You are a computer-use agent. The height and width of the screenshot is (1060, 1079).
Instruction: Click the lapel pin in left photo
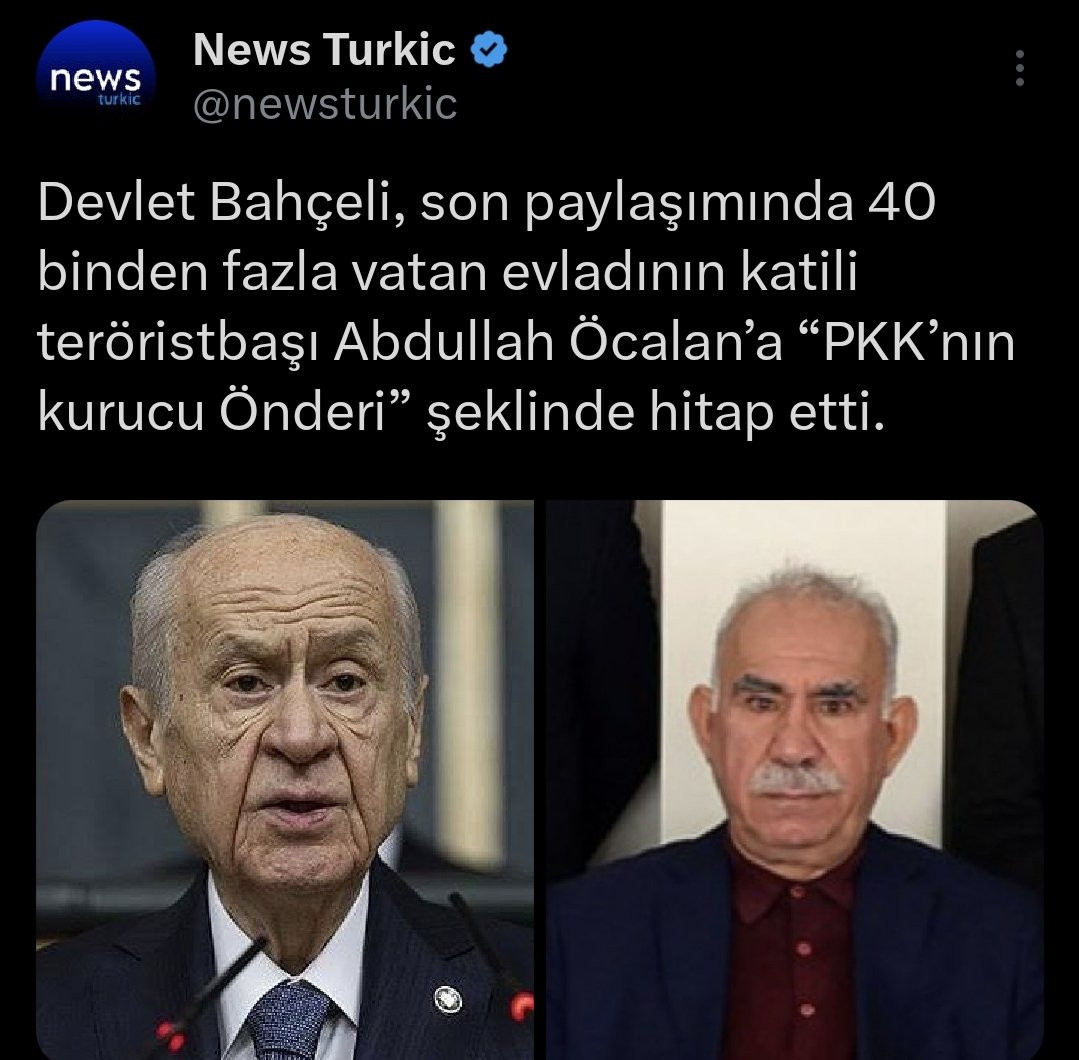[x=448, y=999]
